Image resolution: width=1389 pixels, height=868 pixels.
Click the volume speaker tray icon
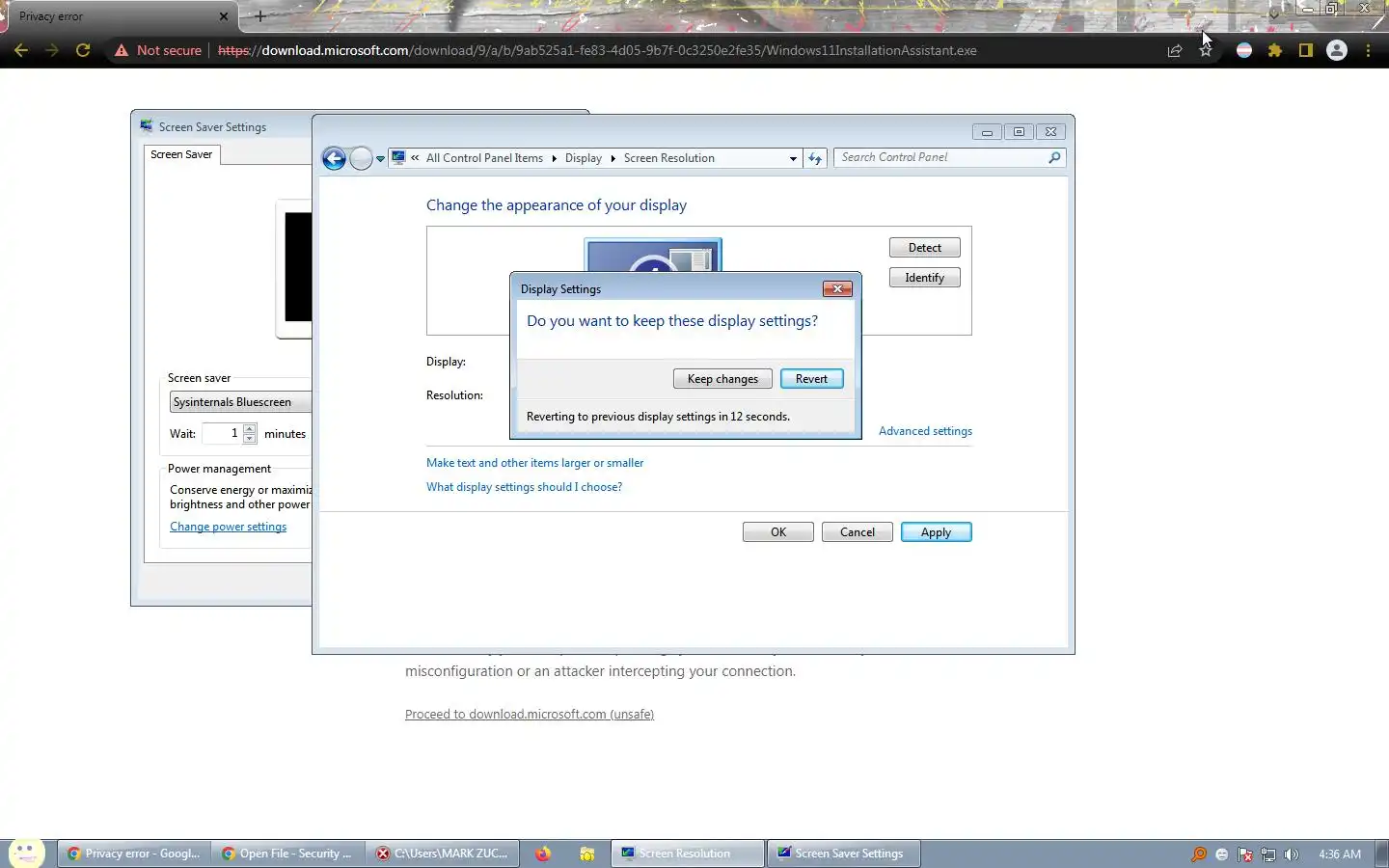1292,854
